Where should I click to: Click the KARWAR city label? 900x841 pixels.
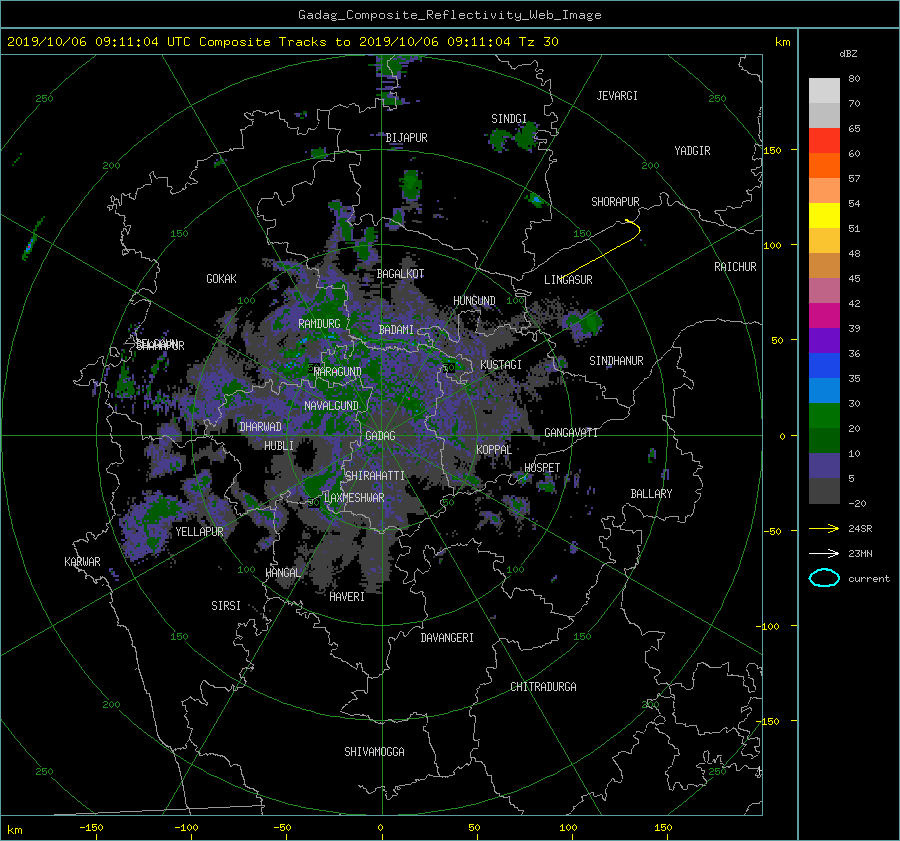tap(82, 562)
